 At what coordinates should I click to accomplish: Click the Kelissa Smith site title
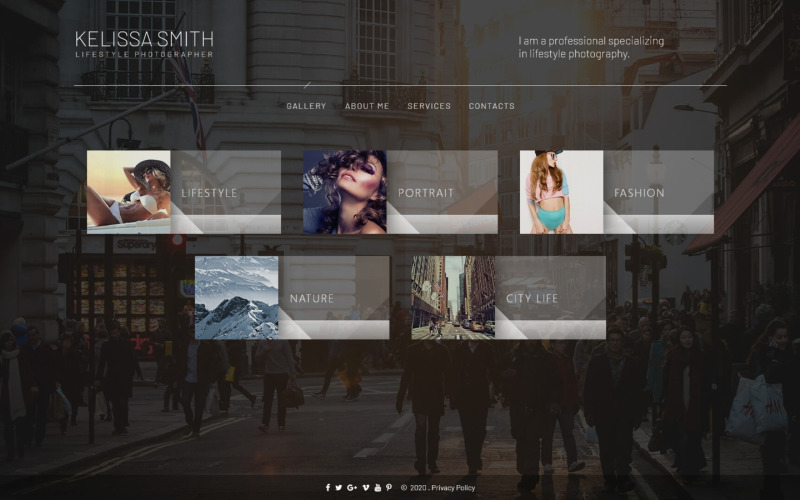(x=144, y=40)
